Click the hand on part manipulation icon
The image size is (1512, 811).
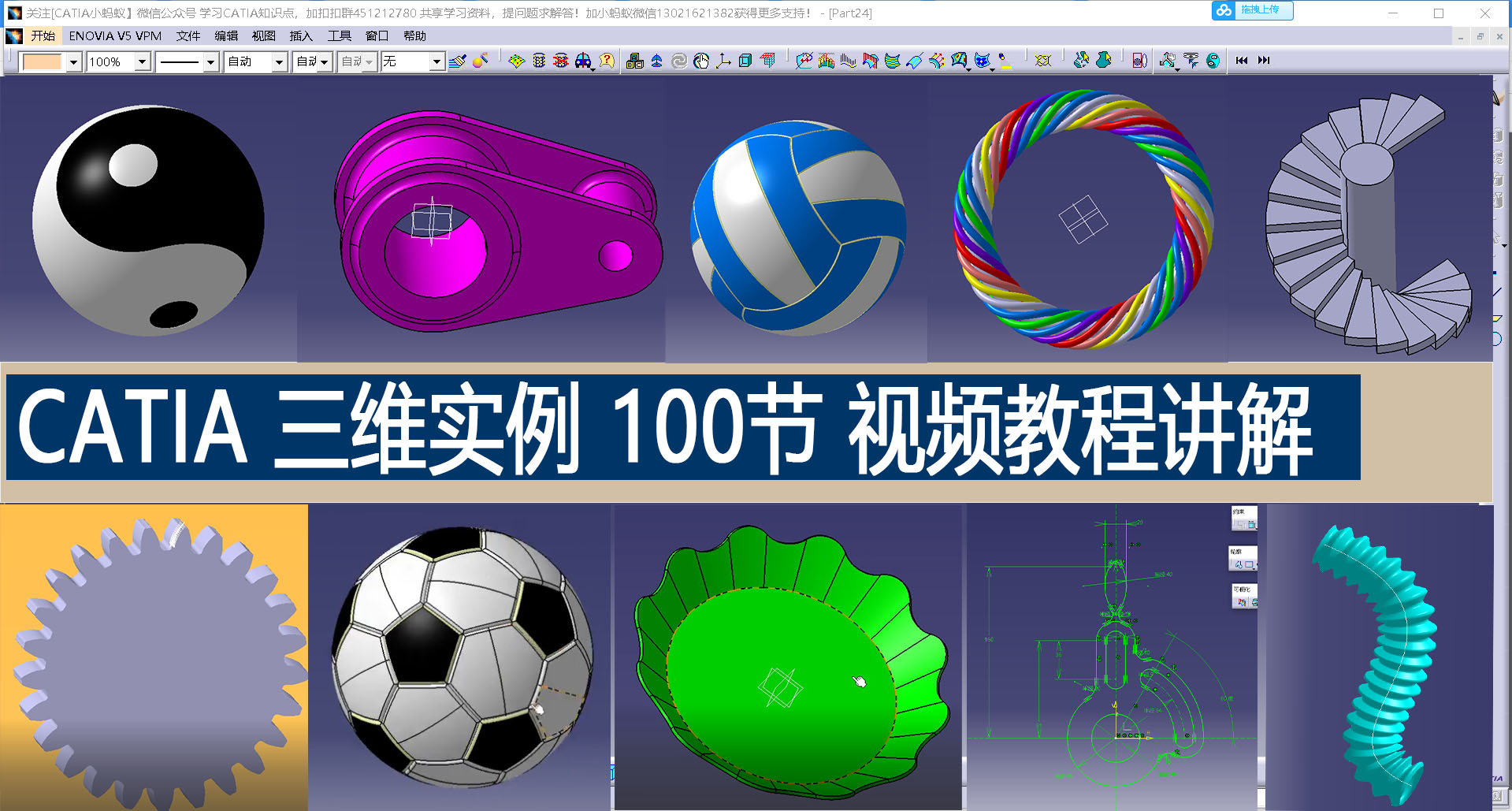point(1168,61)
